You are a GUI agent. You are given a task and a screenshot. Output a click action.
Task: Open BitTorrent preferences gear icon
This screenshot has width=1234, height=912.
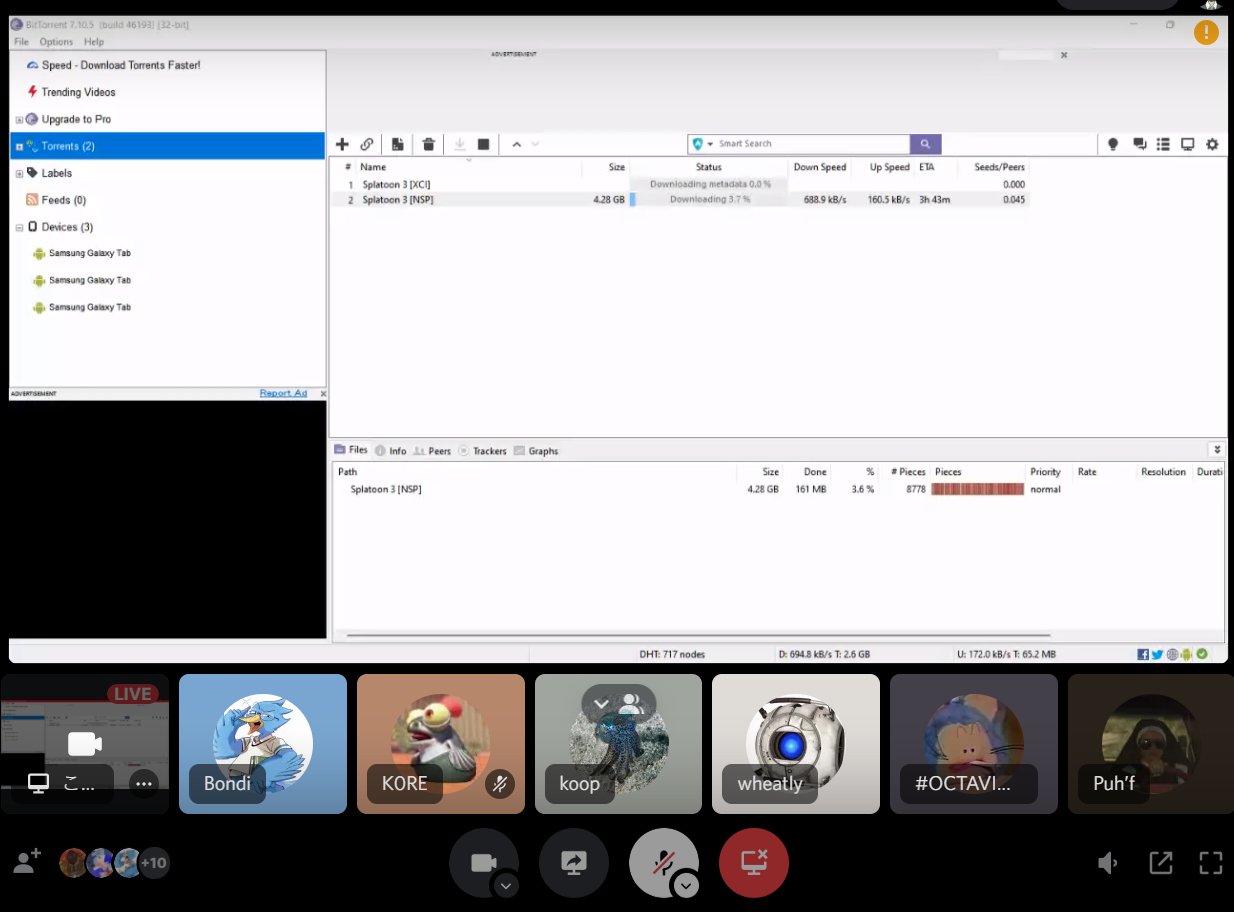click(x=1212, y=144)
